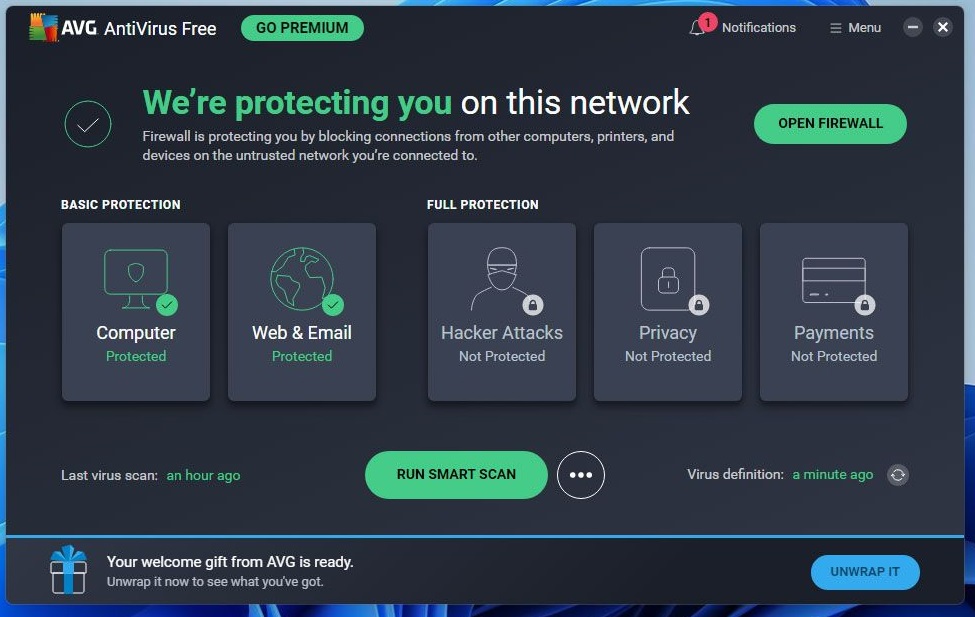Click the Go Premium button
The height and width of the screenshot is (617, 975).
302,28
